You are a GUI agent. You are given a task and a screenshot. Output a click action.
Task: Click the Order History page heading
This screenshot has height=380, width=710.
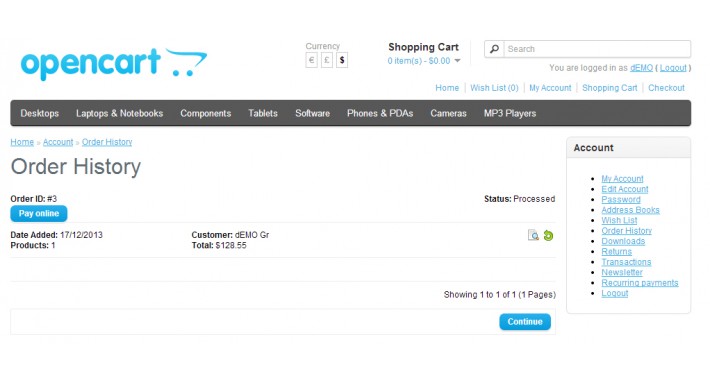click(x=76, y=167)
